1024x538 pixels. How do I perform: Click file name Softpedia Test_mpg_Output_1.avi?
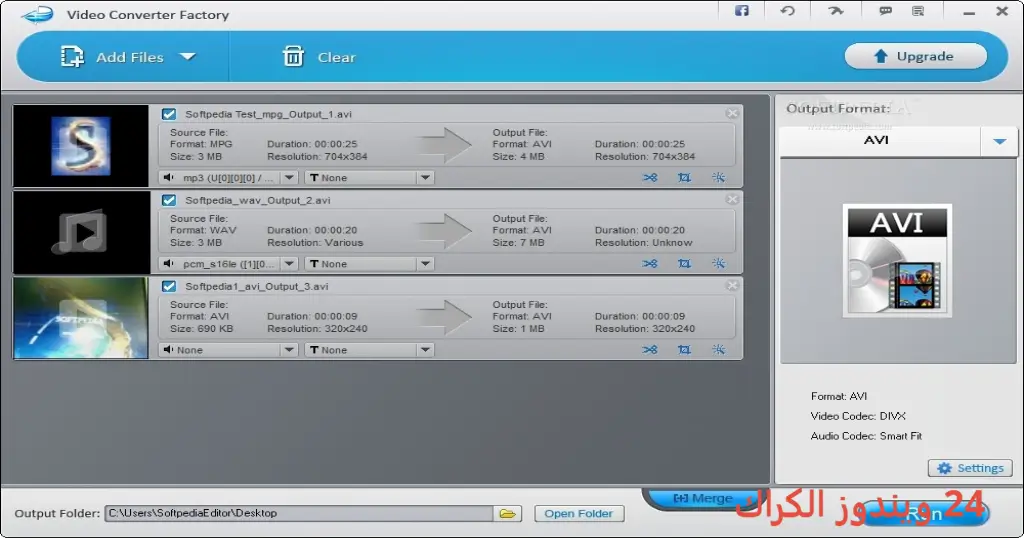coord(268,114)
